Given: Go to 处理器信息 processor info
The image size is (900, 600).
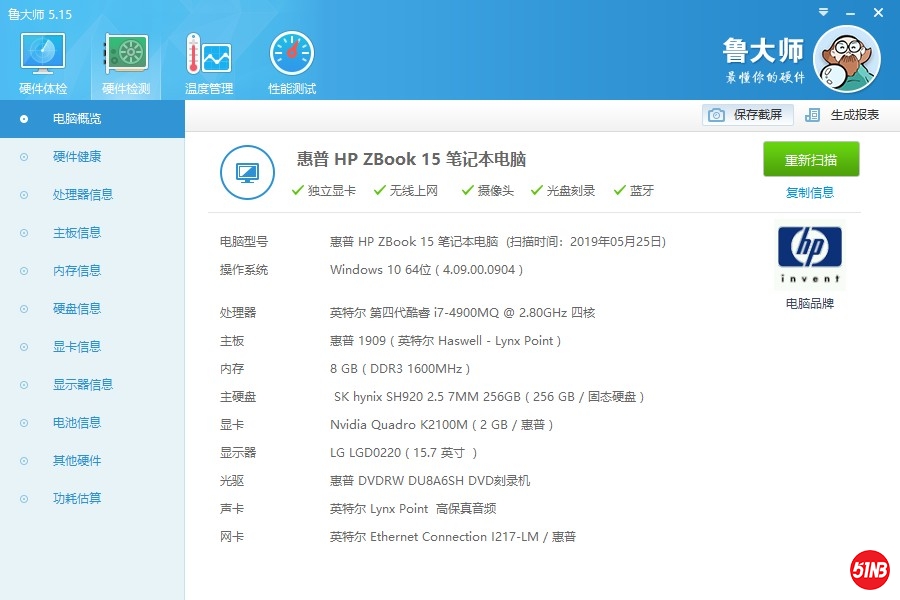Looking at the screenshot, I should (83, 195).
